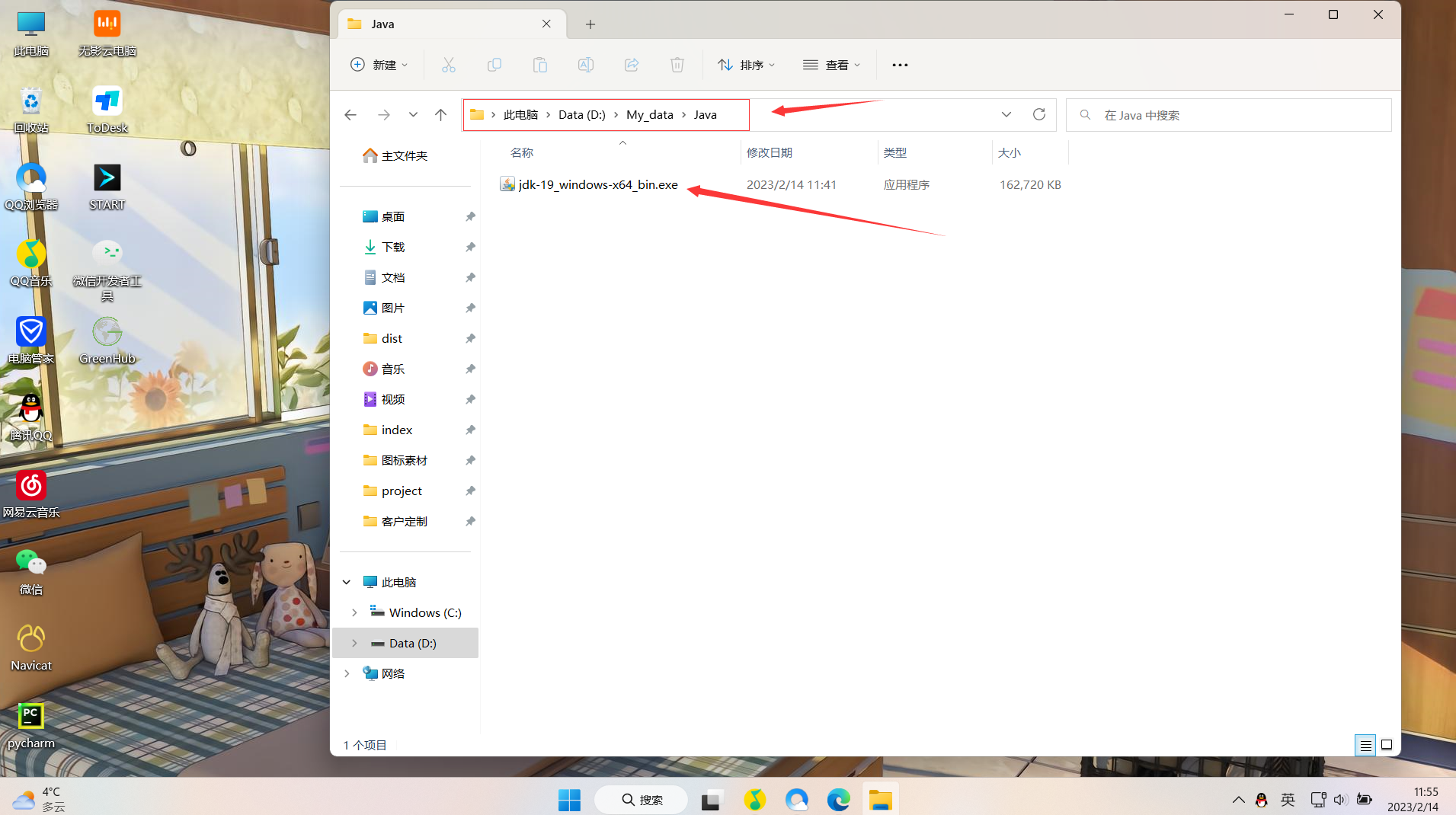Click the Rename icon in toolbar
This screenshot has height=815, width=1456.
click(x=585, y=65)
